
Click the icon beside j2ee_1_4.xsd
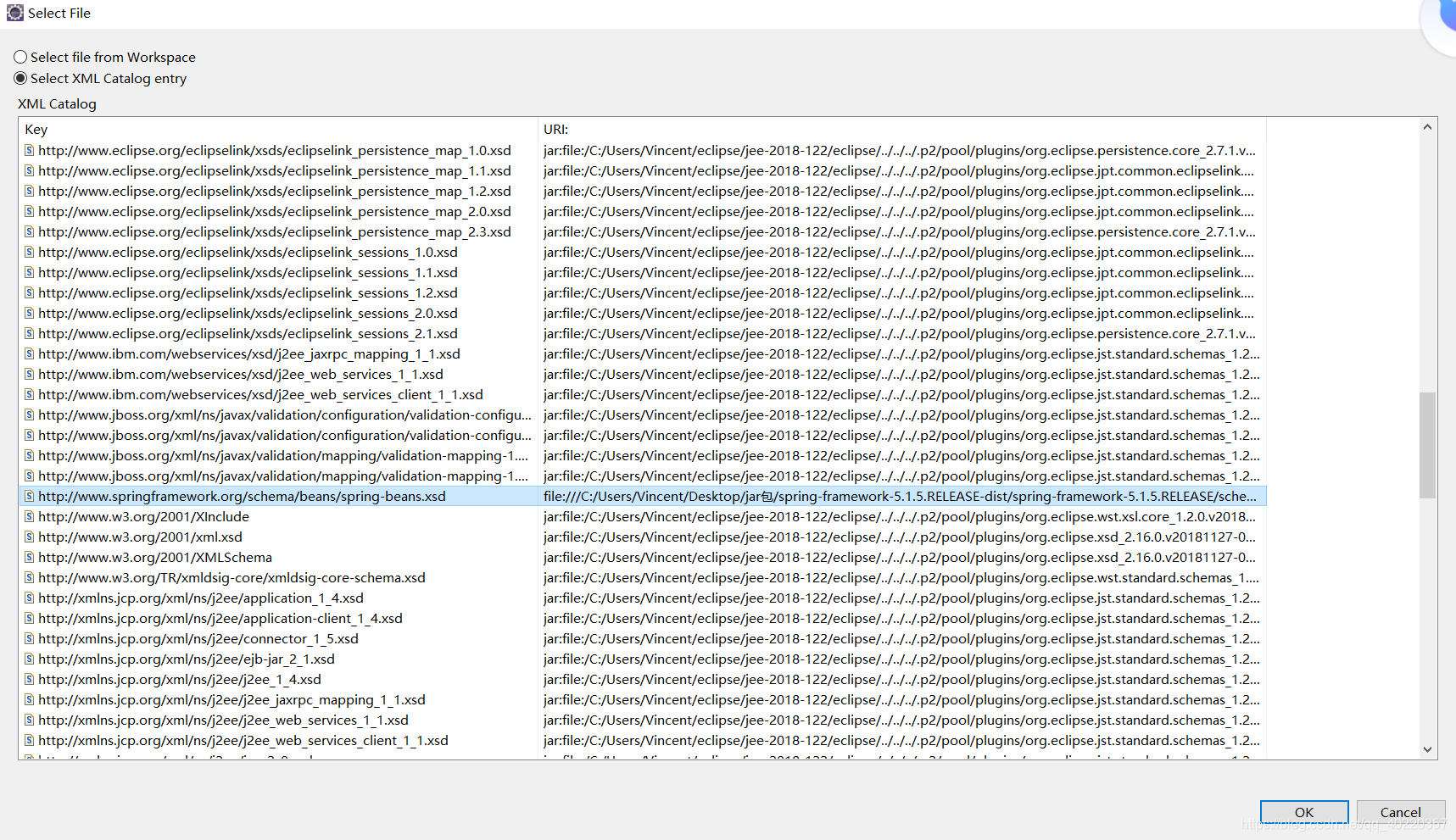(30, 680)
